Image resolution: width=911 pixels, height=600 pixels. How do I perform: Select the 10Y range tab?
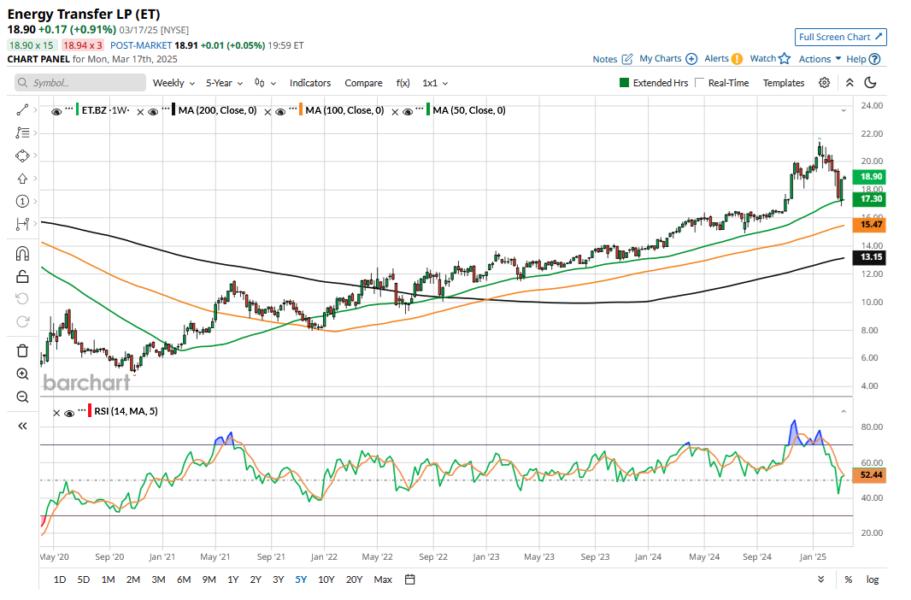click(327, 579)
